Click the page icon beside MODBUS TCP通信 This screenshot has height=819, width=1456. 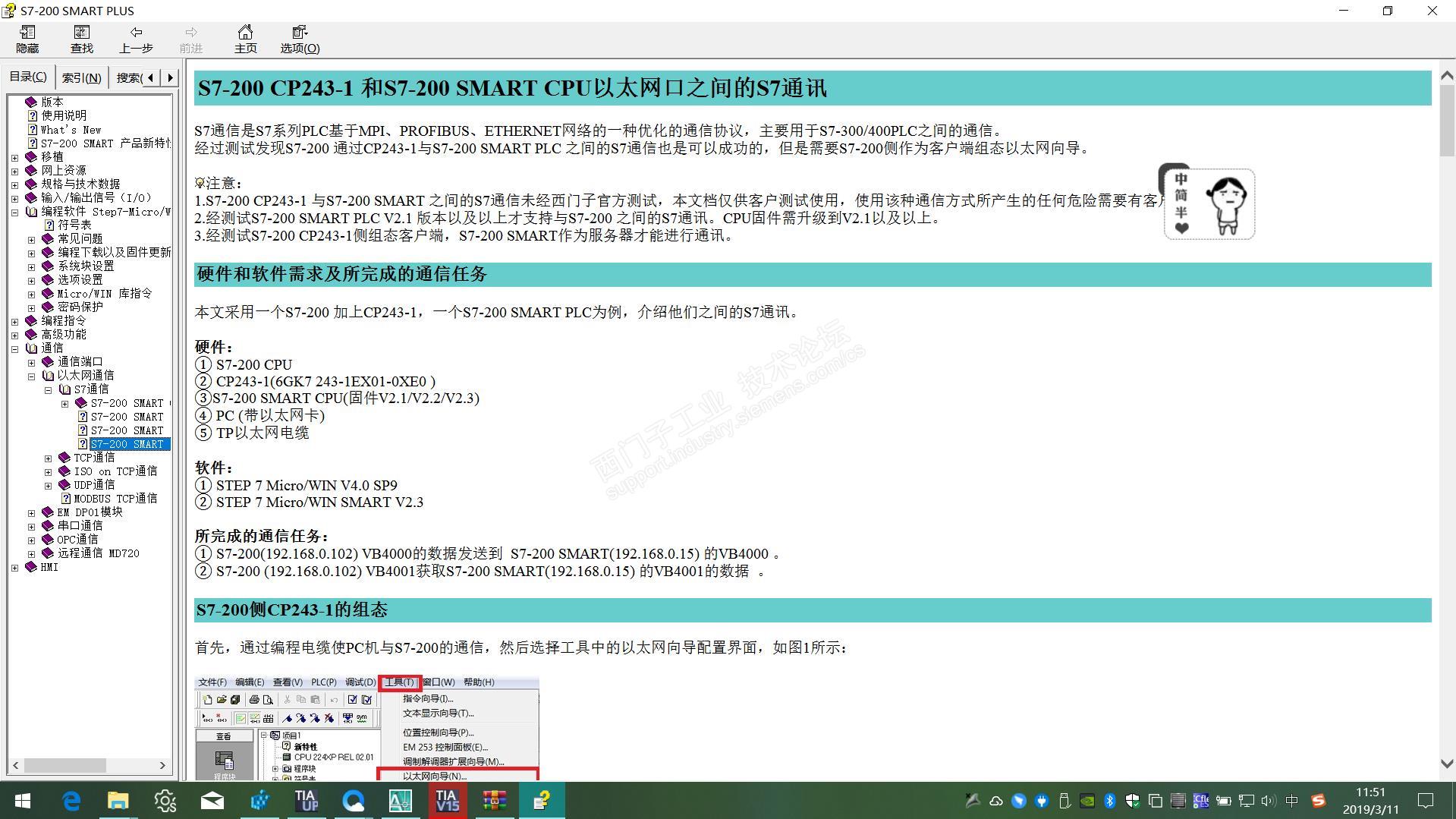coord(66,498)
